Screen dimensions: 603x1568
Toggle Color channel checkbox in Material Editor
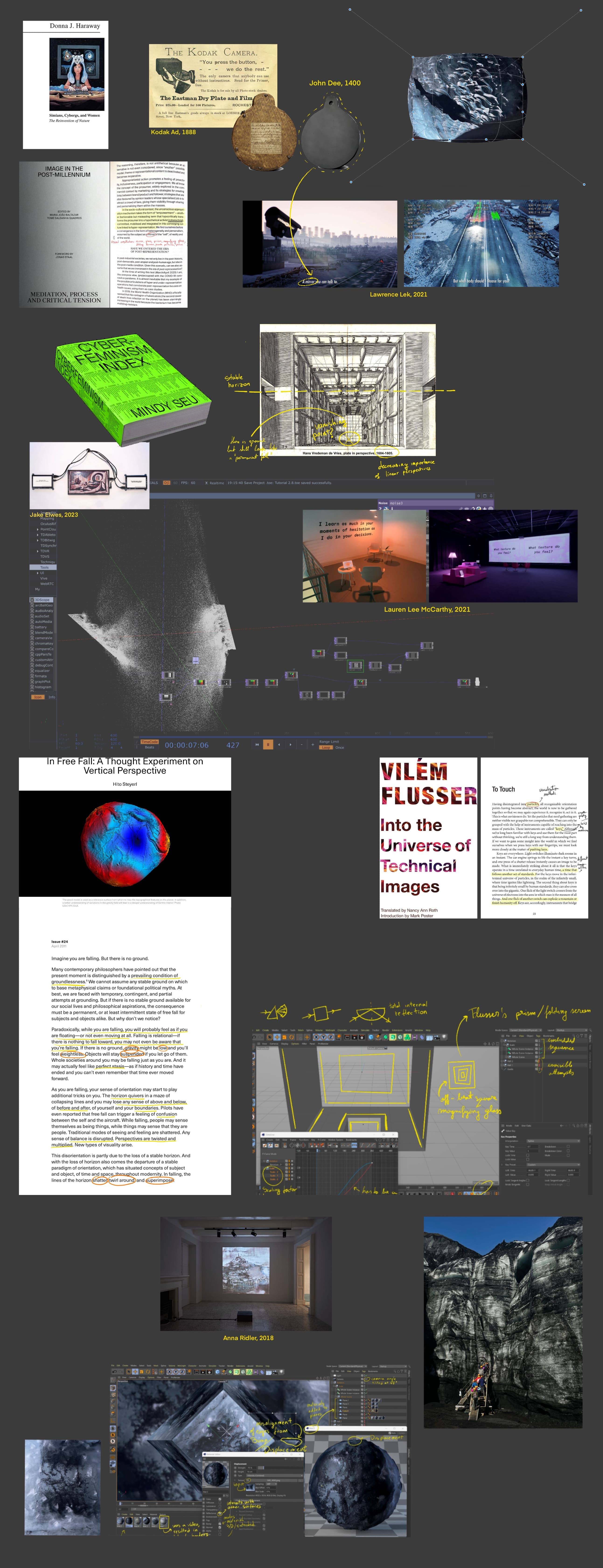pos(220,1499)
